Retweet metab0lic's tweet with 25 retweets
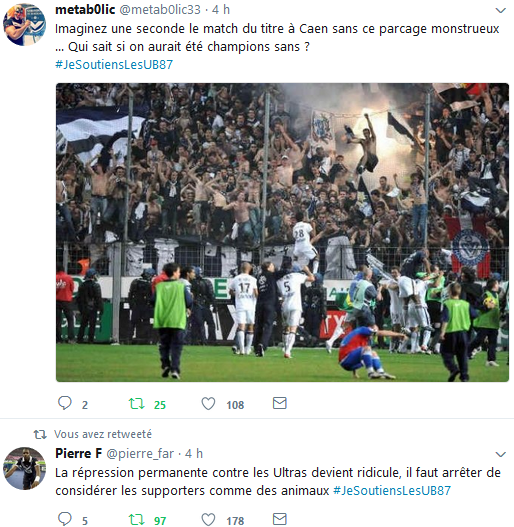This screenshot has width=514, height=527. tap(136, 403)
